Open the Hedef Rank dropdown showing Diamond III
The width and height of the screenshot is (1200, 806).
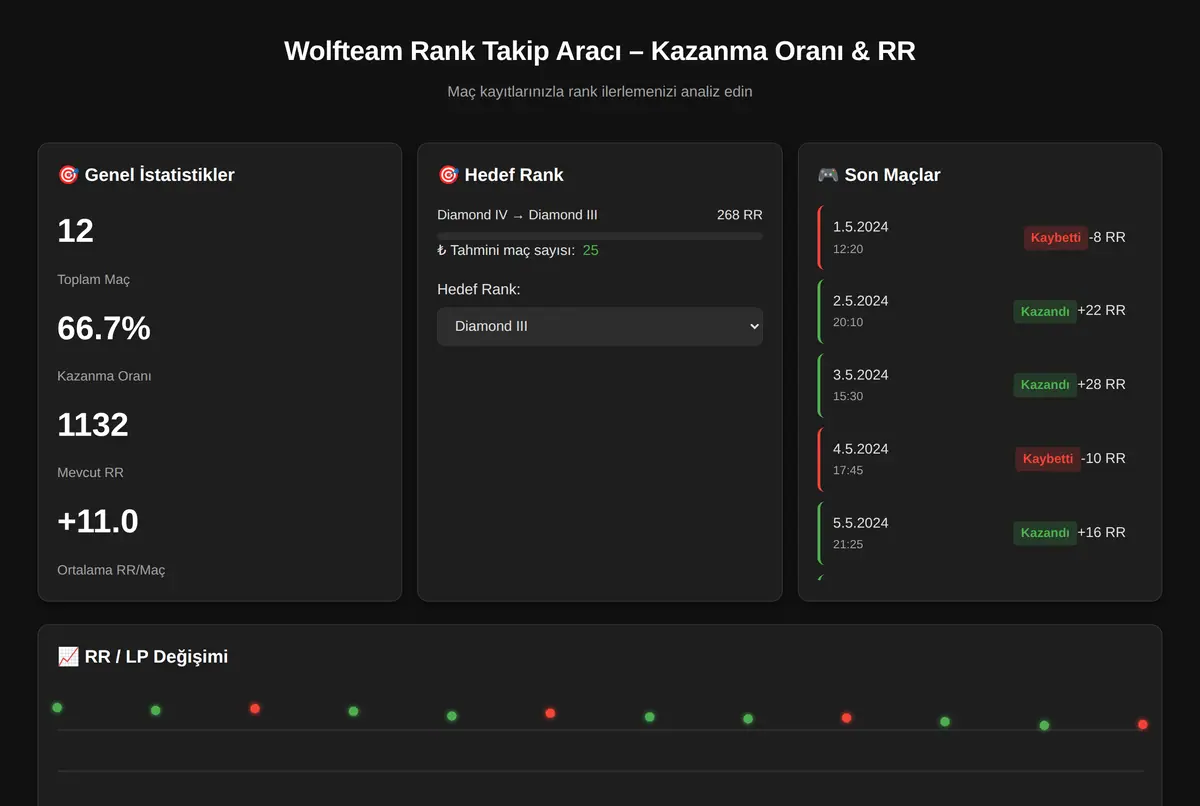600,326
